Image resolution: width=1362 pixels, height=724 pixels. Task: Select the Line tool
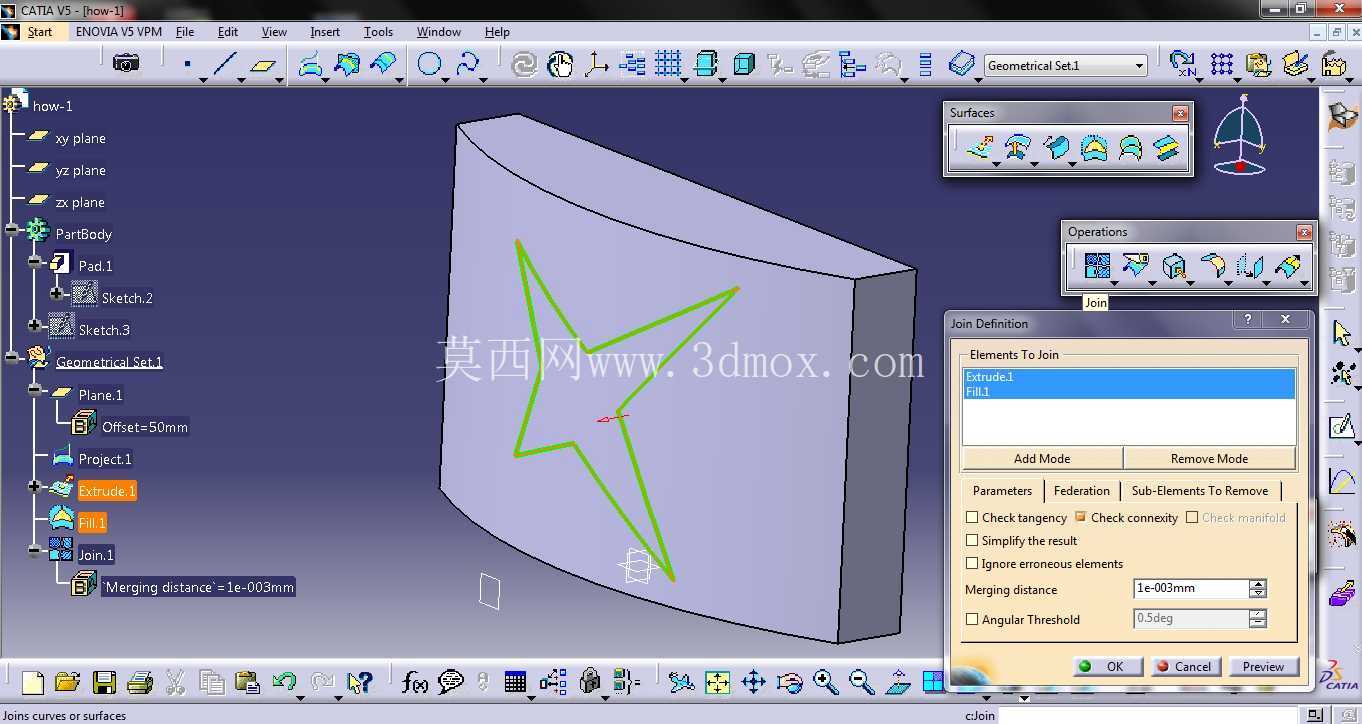tap(225, 65)
